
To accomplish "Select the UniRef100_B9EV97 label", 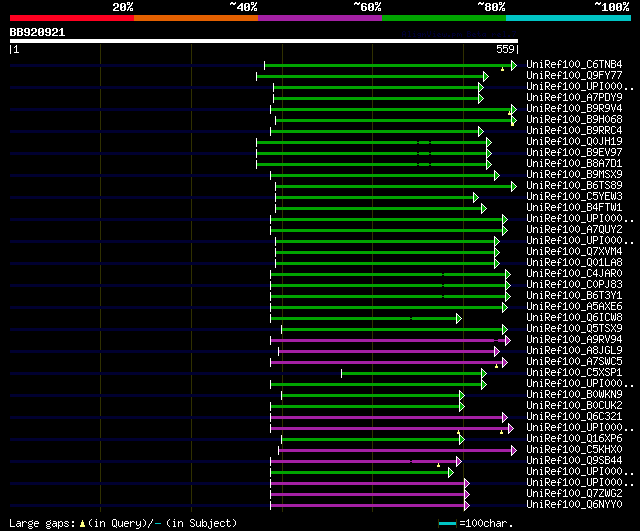I will click(574, 153).
